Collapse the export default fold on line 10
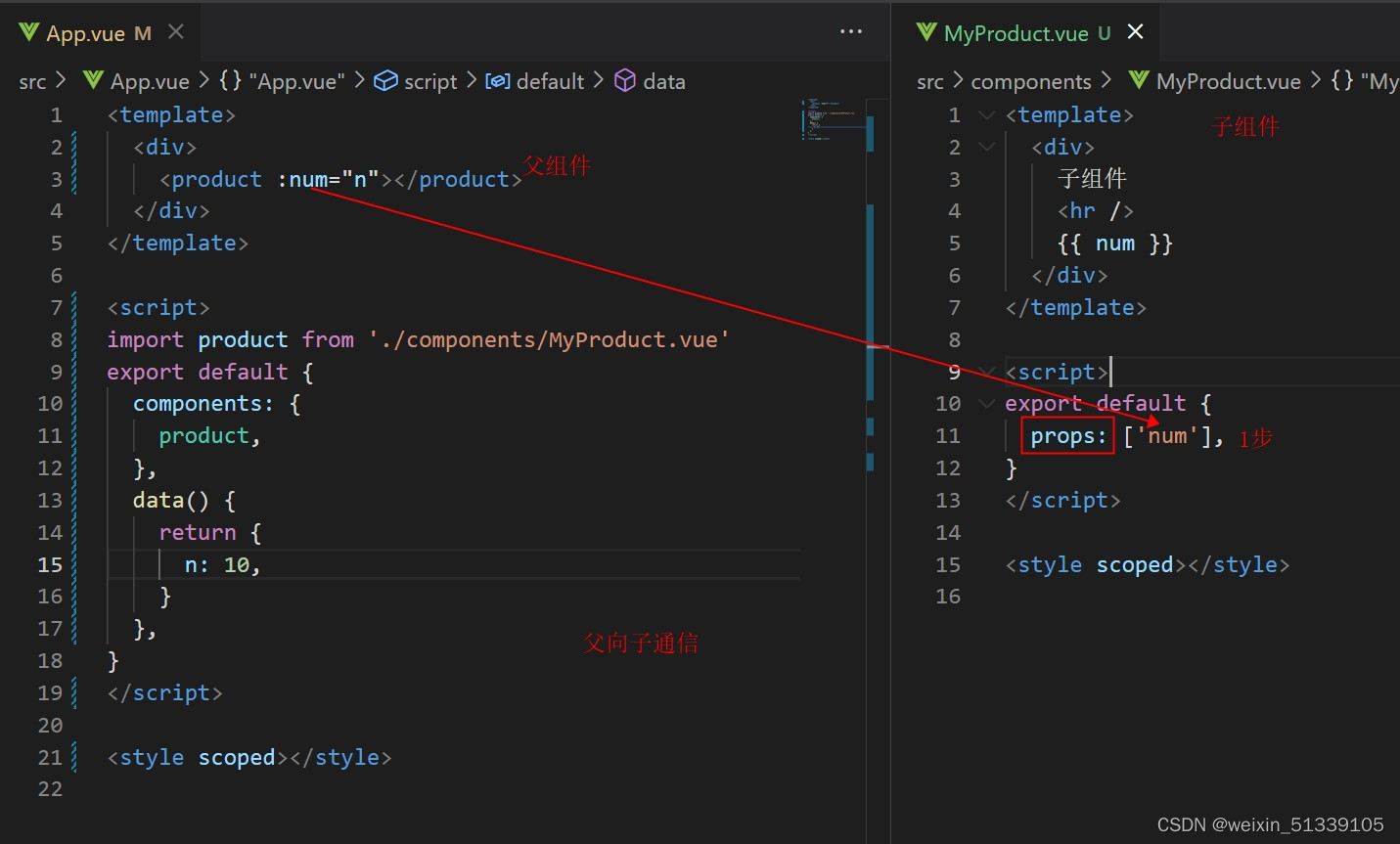 coord(986,404)
